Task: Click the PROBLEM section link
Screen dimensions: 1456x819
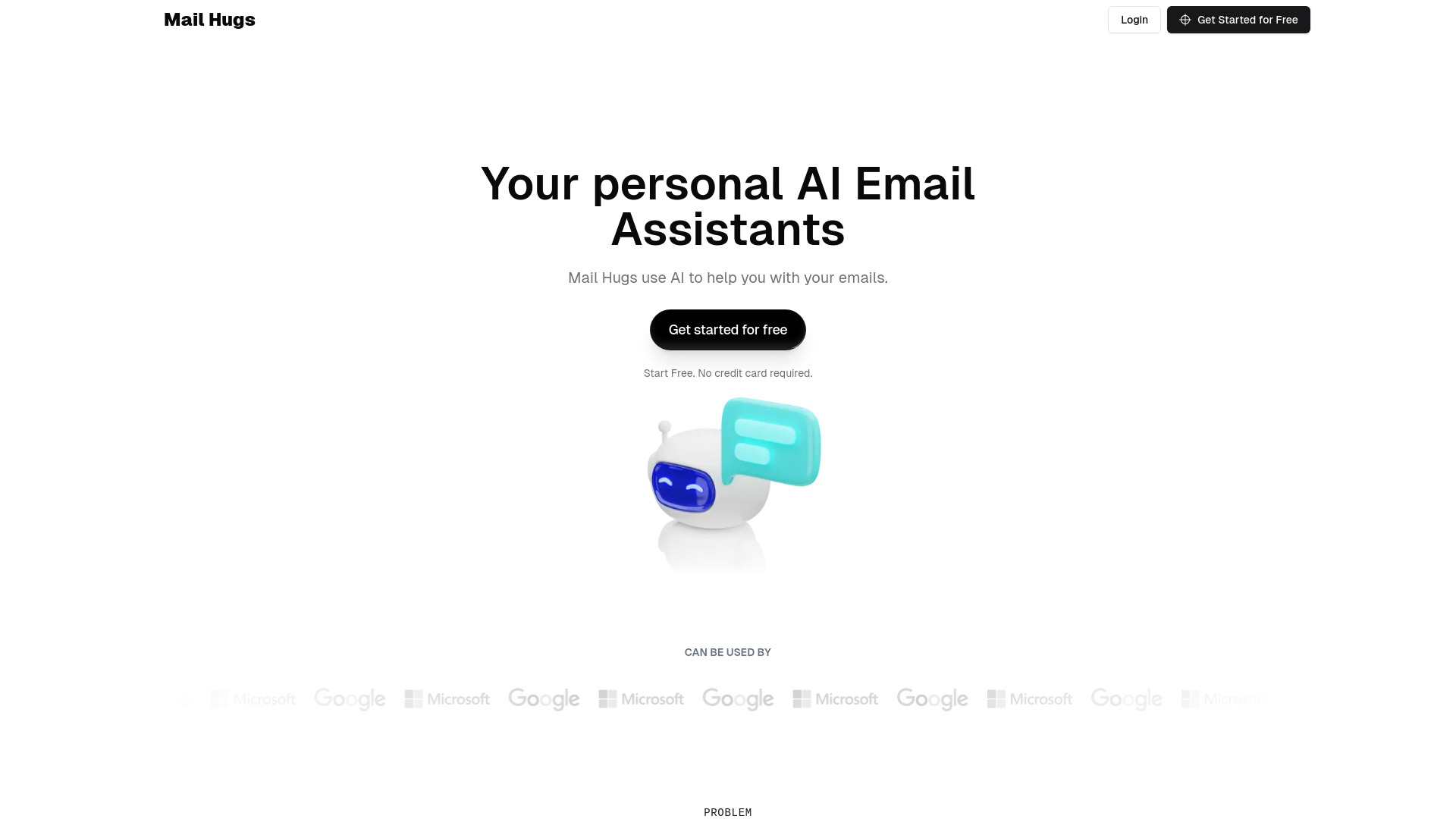Action: (x=727, y=812)
